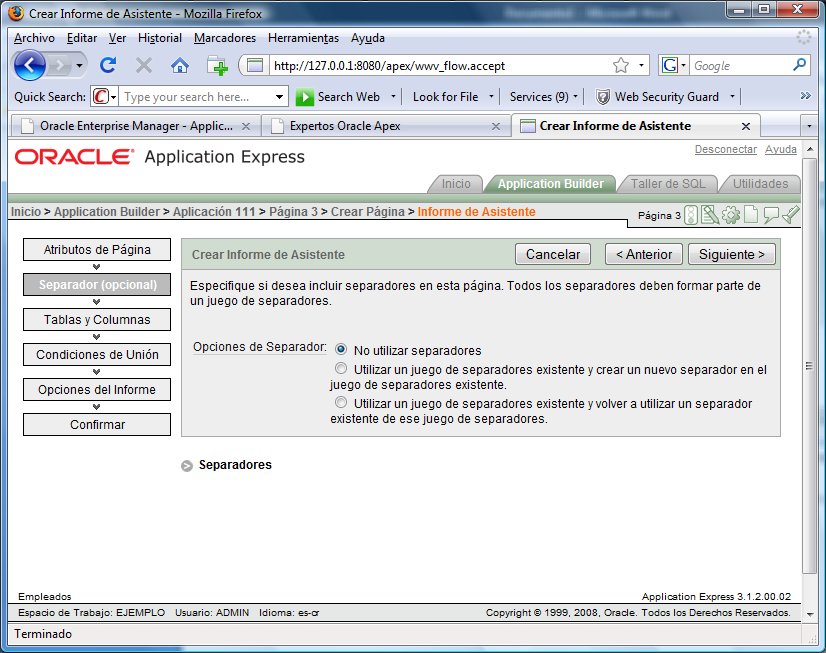Open back/forward history dropdown arrow
Viewport: 826px width, 653px height.
point(79,66)
